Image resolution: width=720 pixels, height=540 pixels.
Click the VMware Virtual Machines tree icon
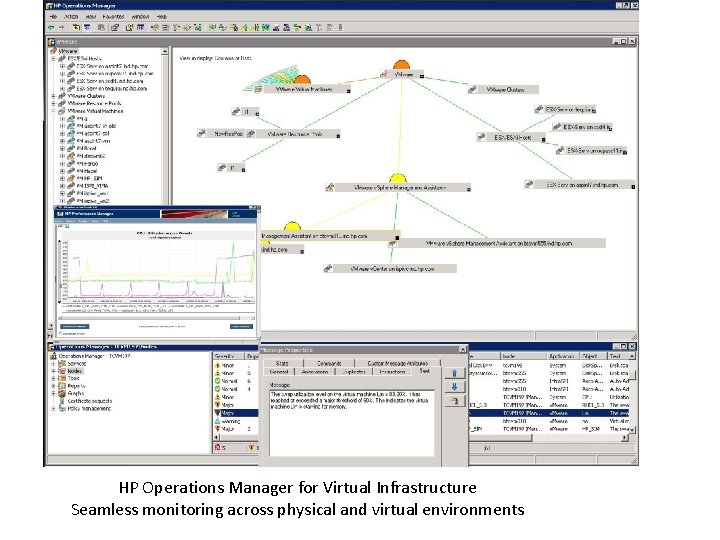pos(62,111)
